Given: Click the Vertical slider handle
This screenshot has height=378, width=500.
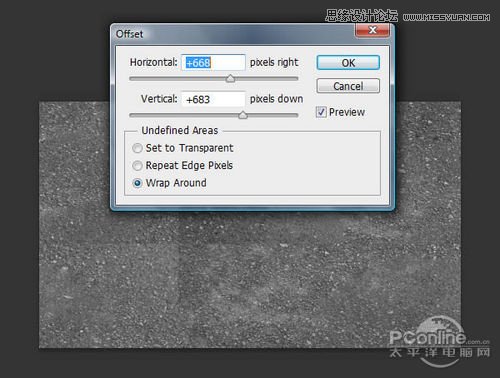Looking at the screenshot, I should tap(243, 115).
